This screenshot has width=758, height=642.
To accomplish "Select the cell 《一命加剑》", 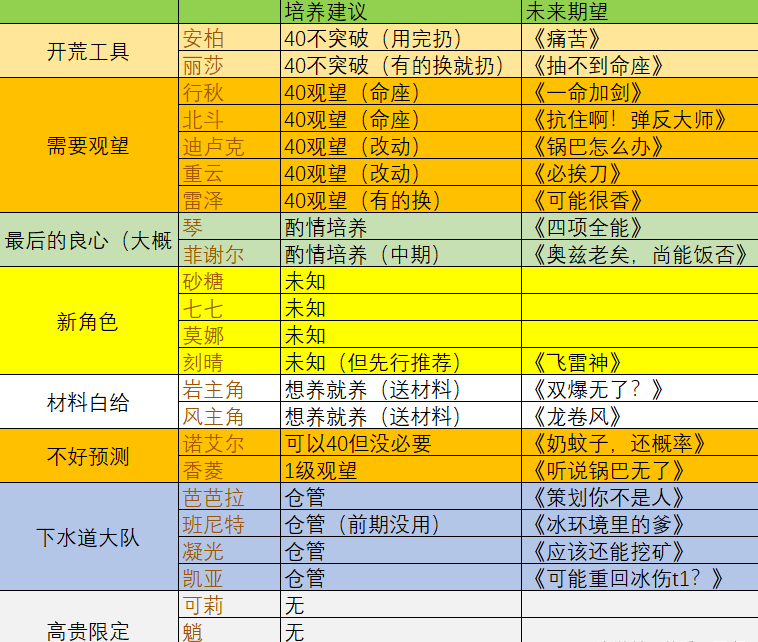I will [x=640, y=91].
